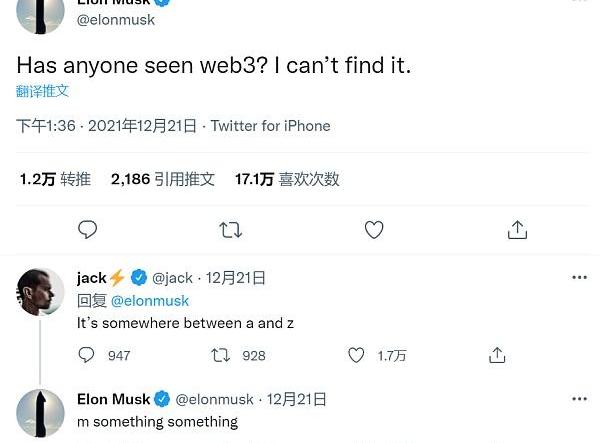Open the @elonmusk mention link

150,300
